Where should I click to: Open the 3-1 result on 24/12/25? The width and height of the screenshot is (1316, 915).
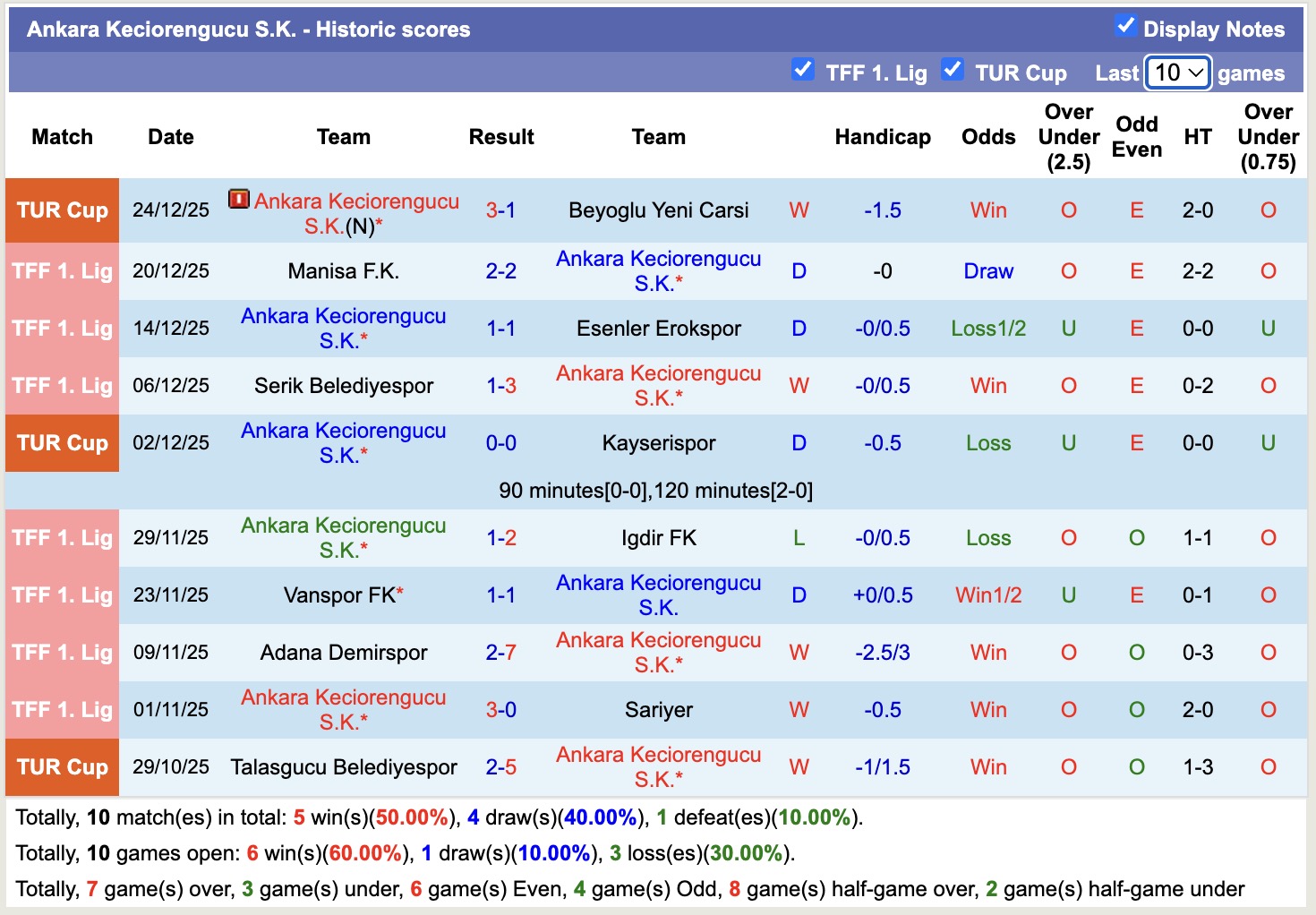[x=500, y=210]
